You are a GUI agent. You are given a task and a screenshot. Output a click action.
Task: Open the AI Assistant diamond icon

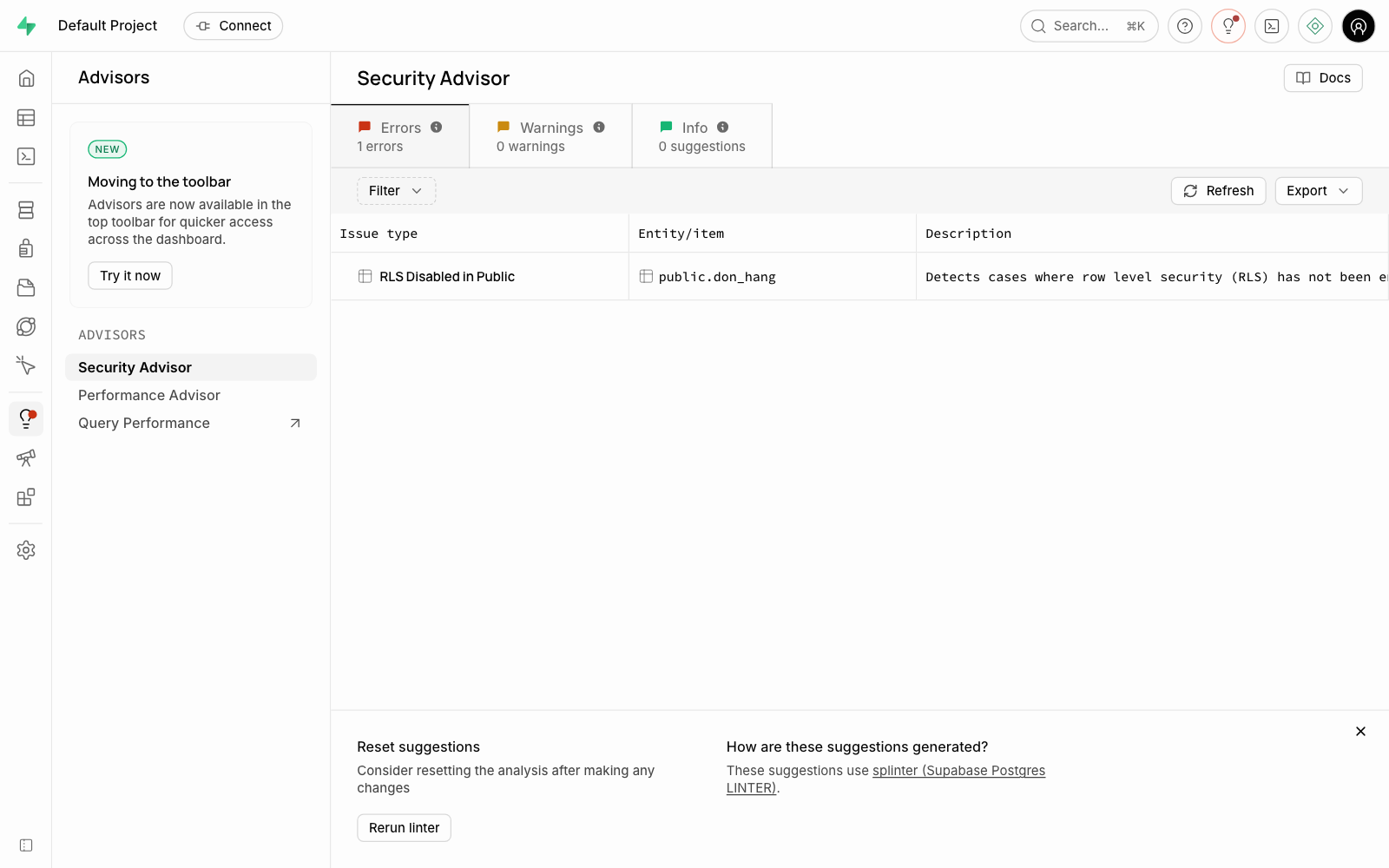(1315, 26)
